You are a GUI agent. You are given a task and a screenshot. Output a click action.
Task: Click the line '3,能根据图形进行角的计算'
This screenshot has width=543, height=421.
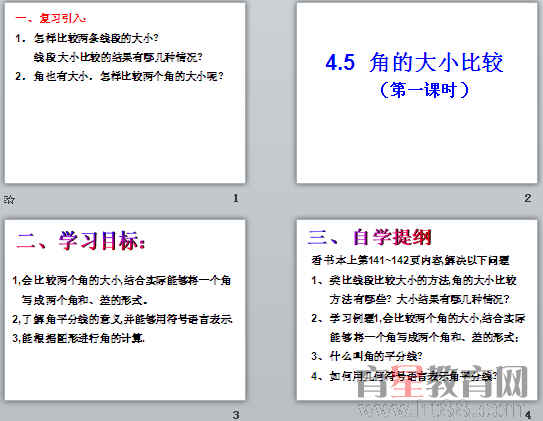pyautogui.click(x=79, y=338)
